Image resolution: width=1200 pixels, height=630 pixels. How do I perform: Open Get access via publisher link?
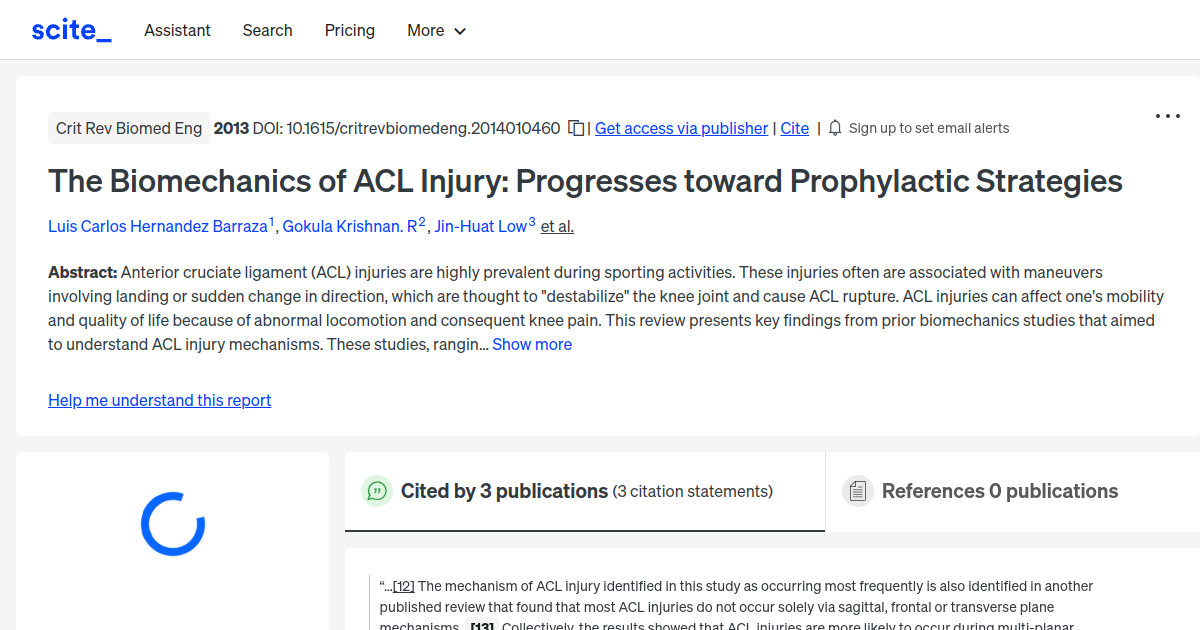click(x=681, y=128)
